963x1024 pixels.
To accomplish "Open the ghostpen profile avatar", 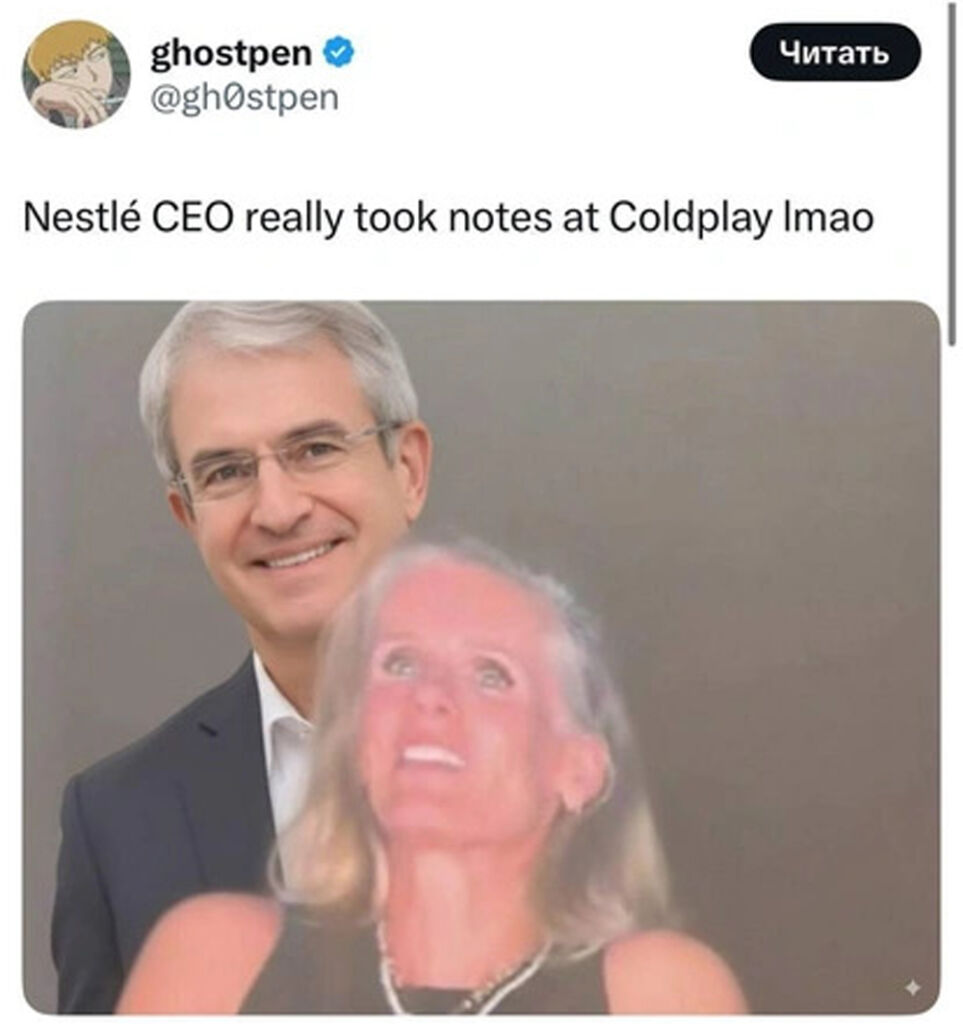I will pyautogui.click(x=76, y=74).
